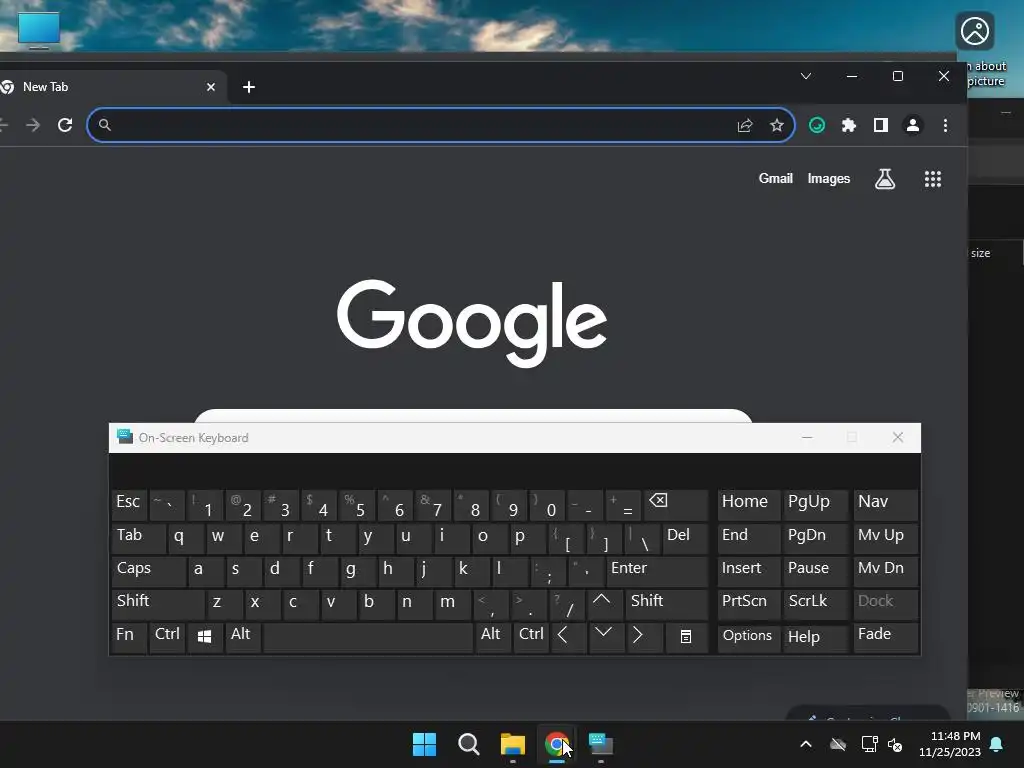Click the Backspace key icon
Image resolution: width=1024 pixels, height=768 pixels.
pyautogui.click(x=677, y=505)
